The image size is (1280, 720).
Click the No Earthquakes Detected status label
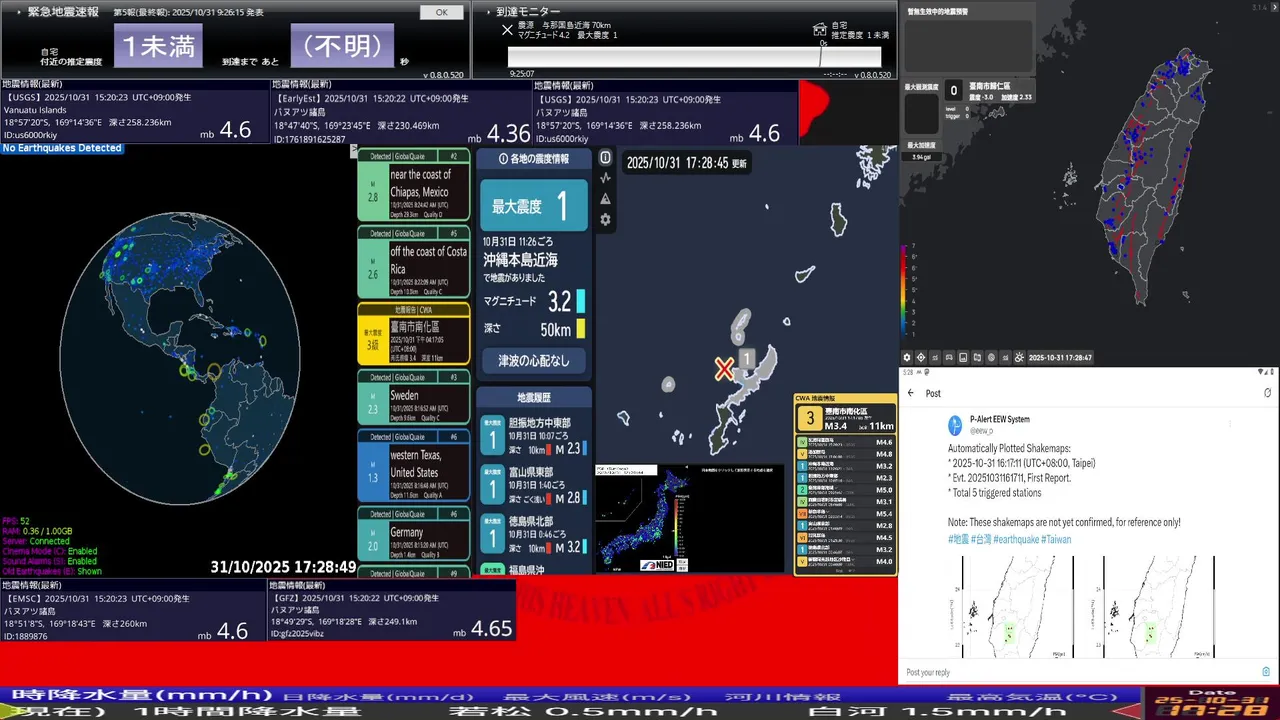[62, 148]
